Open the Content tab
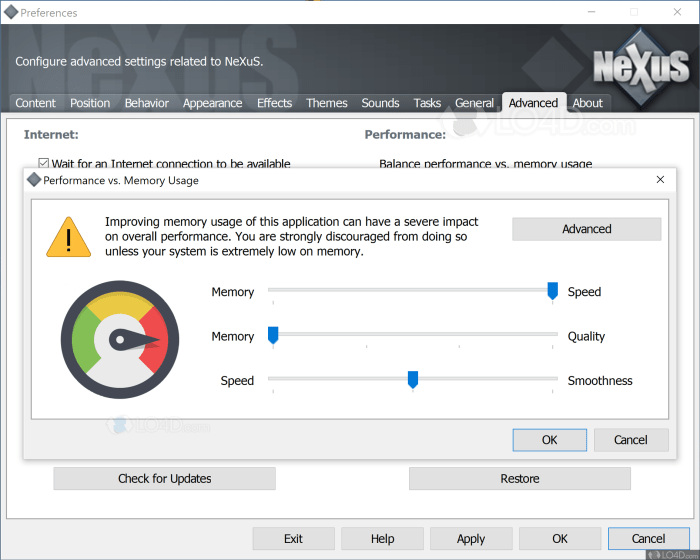This screenshot has width=700, height=560. pyautogui.click(x=35, y=103)
